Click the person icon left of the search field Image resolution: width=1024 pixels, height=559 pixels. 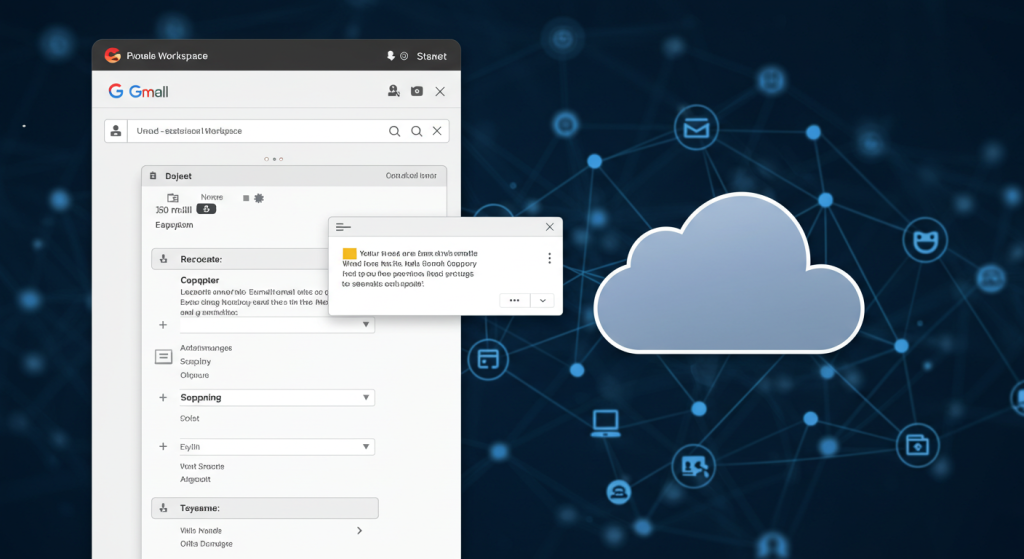click(x=116, y=131)
